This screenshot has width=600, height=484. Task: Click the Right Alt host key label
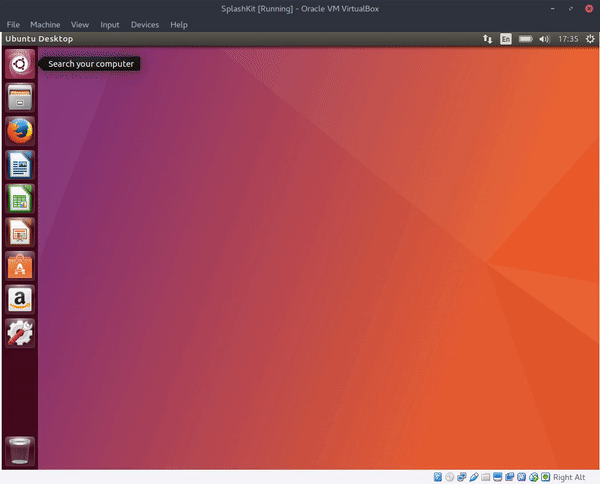coord(569,477)
